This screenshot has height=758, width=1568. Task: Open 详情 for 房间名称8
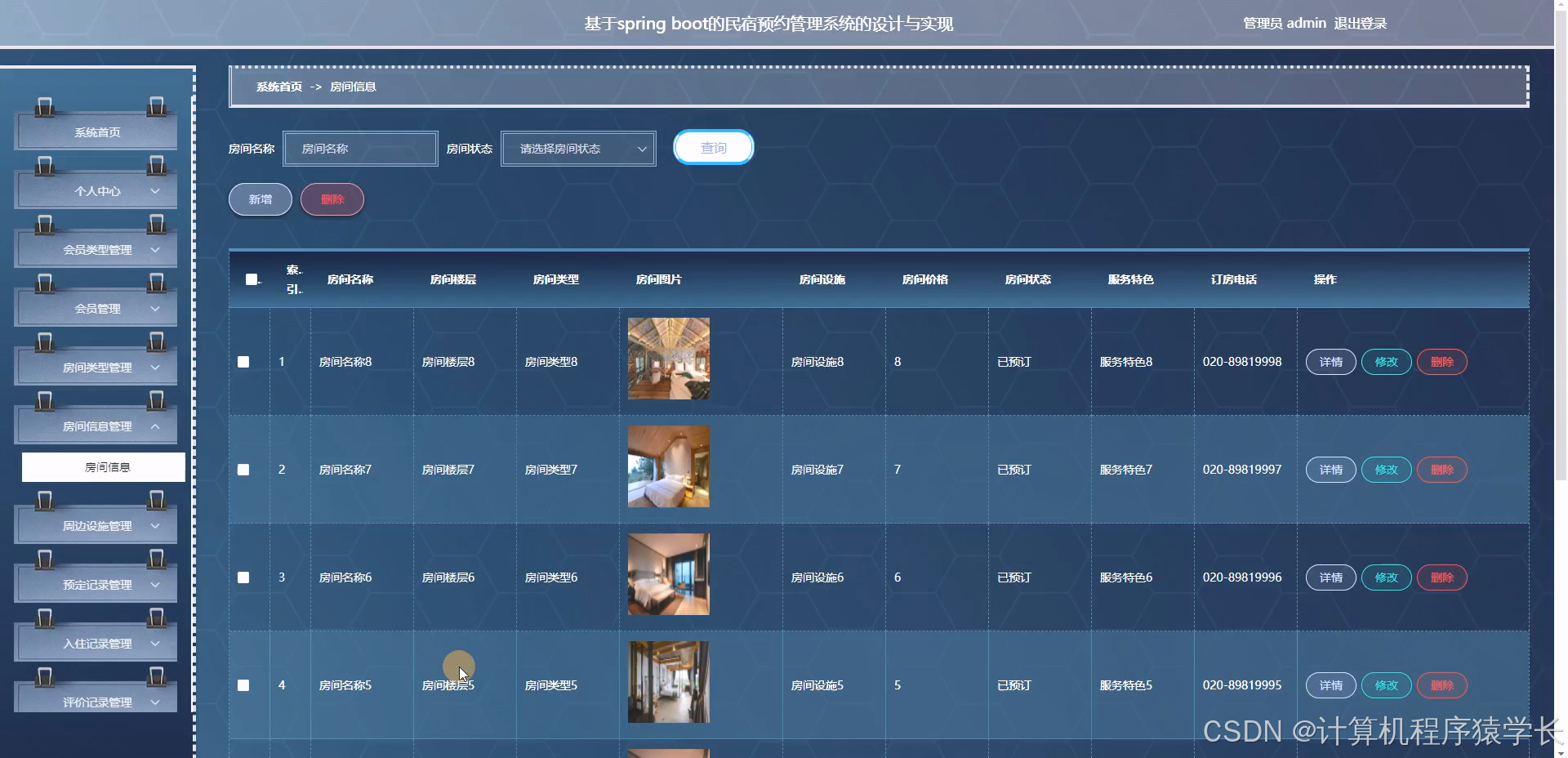pyautogui.click(x=1331, y=362)
